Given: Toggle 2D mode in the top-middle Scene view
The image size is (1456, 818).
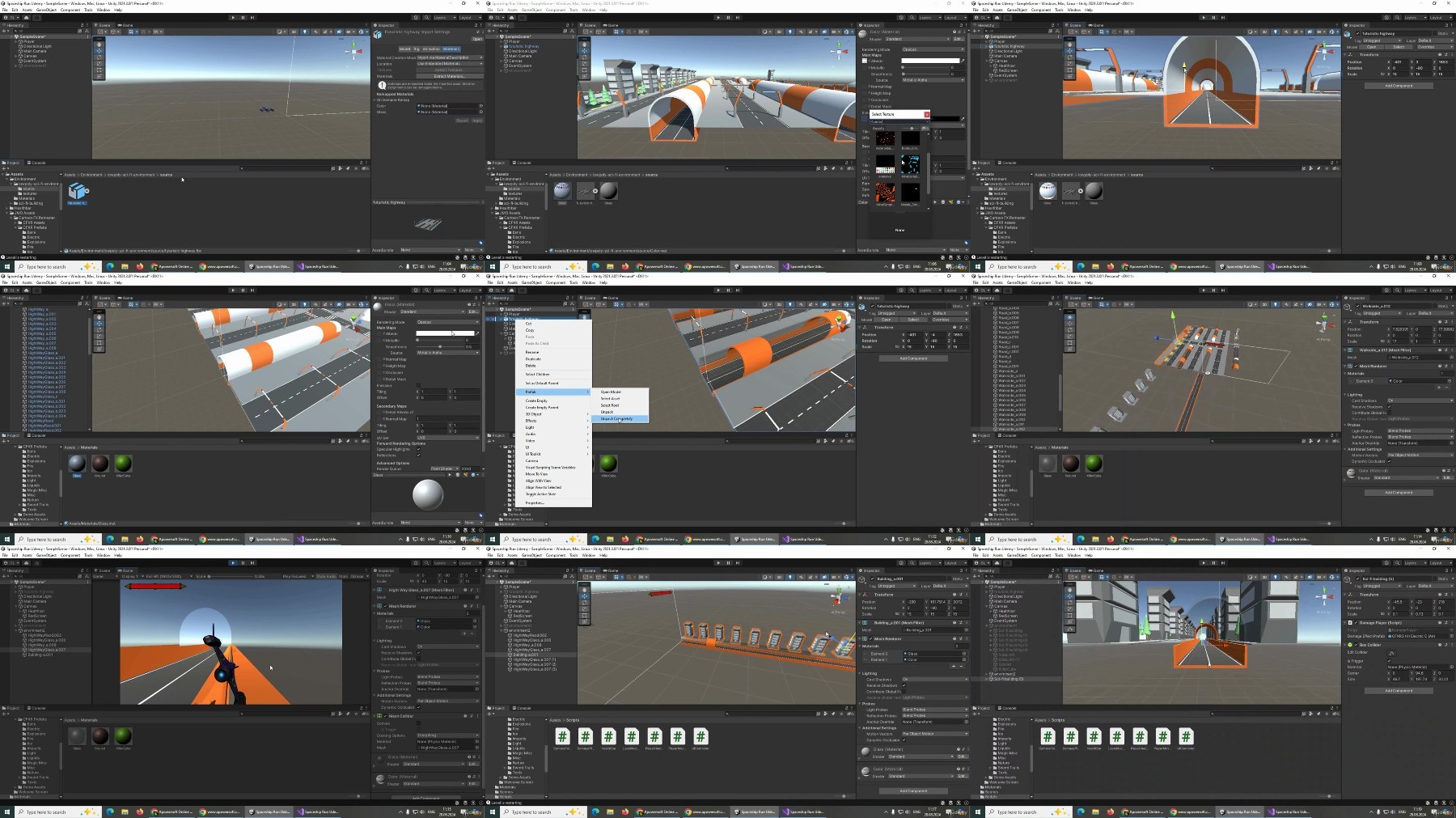Looking at the screenshot, I should 778,32.
